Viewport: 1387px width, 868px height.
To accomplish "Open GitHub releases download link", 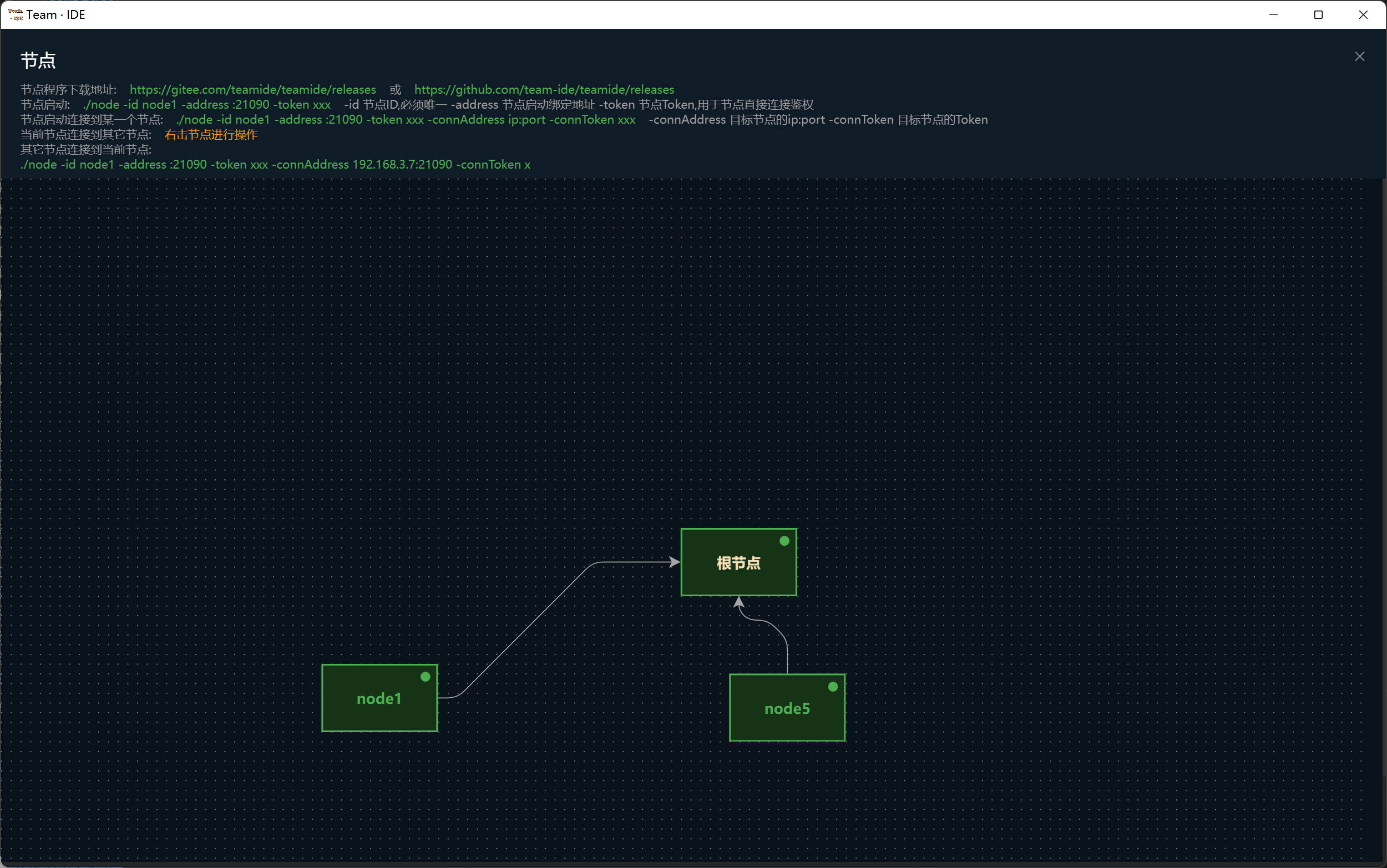I will click(544, 90).
